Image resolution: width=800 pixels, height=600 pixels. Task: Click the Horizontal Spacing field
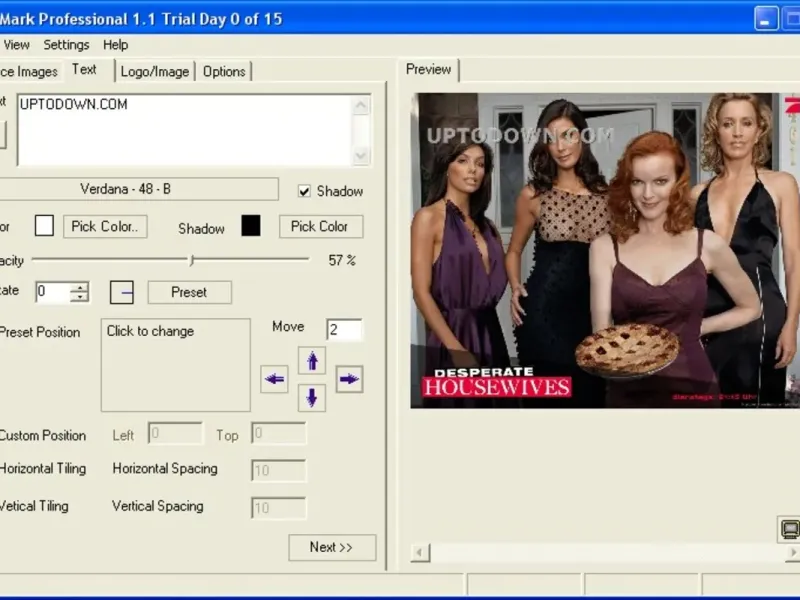pos(279,470)
